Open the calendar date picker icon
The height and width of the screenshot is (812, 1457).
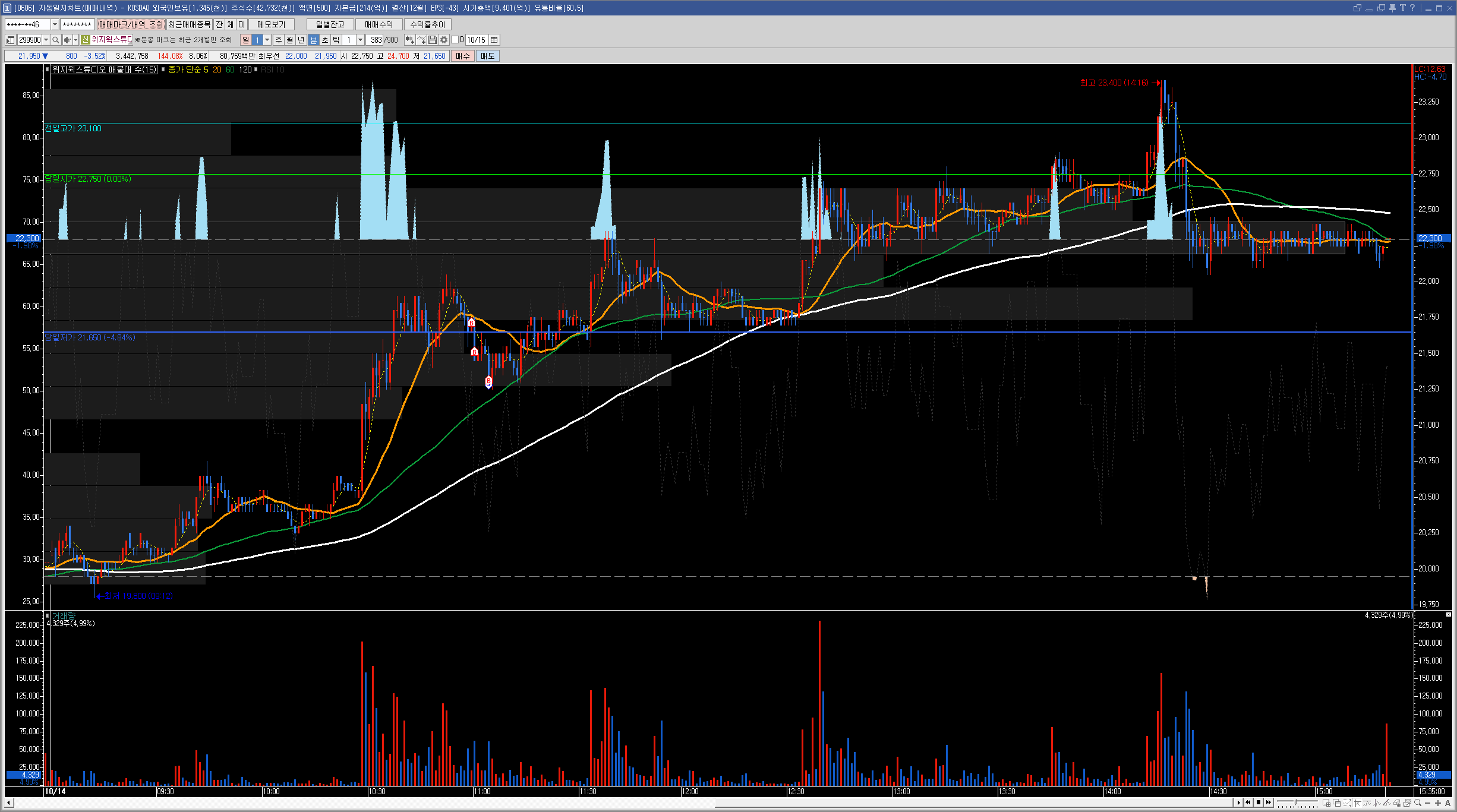(x=494, y=40)
